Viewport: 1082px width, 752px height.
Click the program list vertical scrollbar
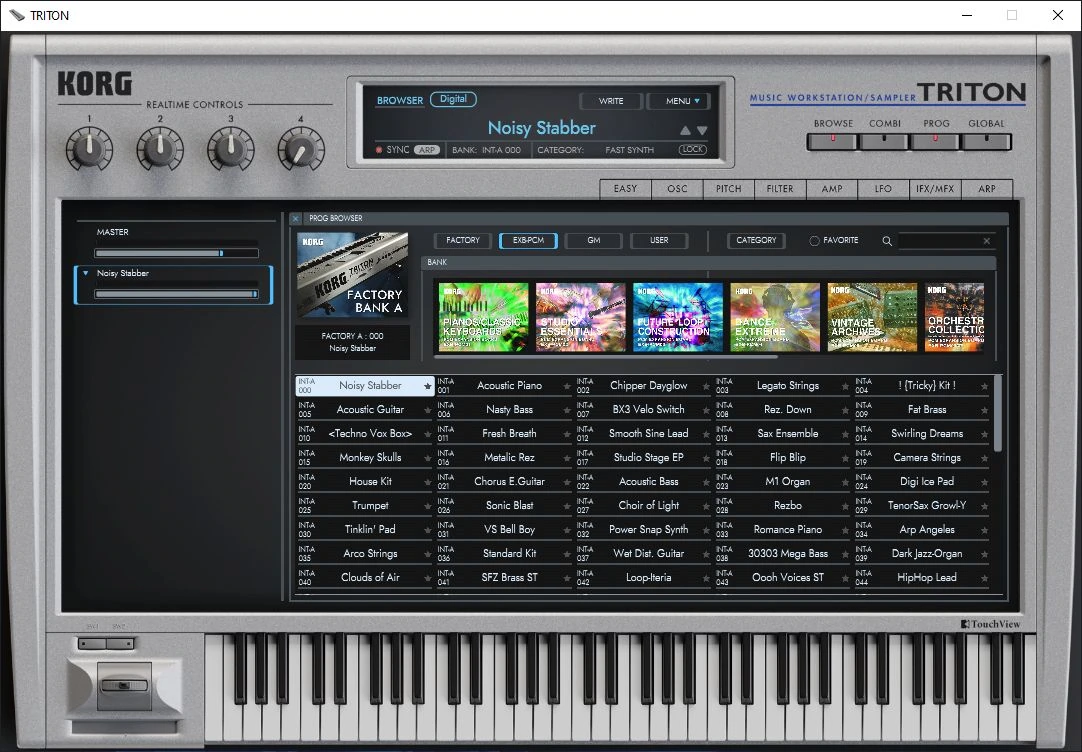[998, 413]
